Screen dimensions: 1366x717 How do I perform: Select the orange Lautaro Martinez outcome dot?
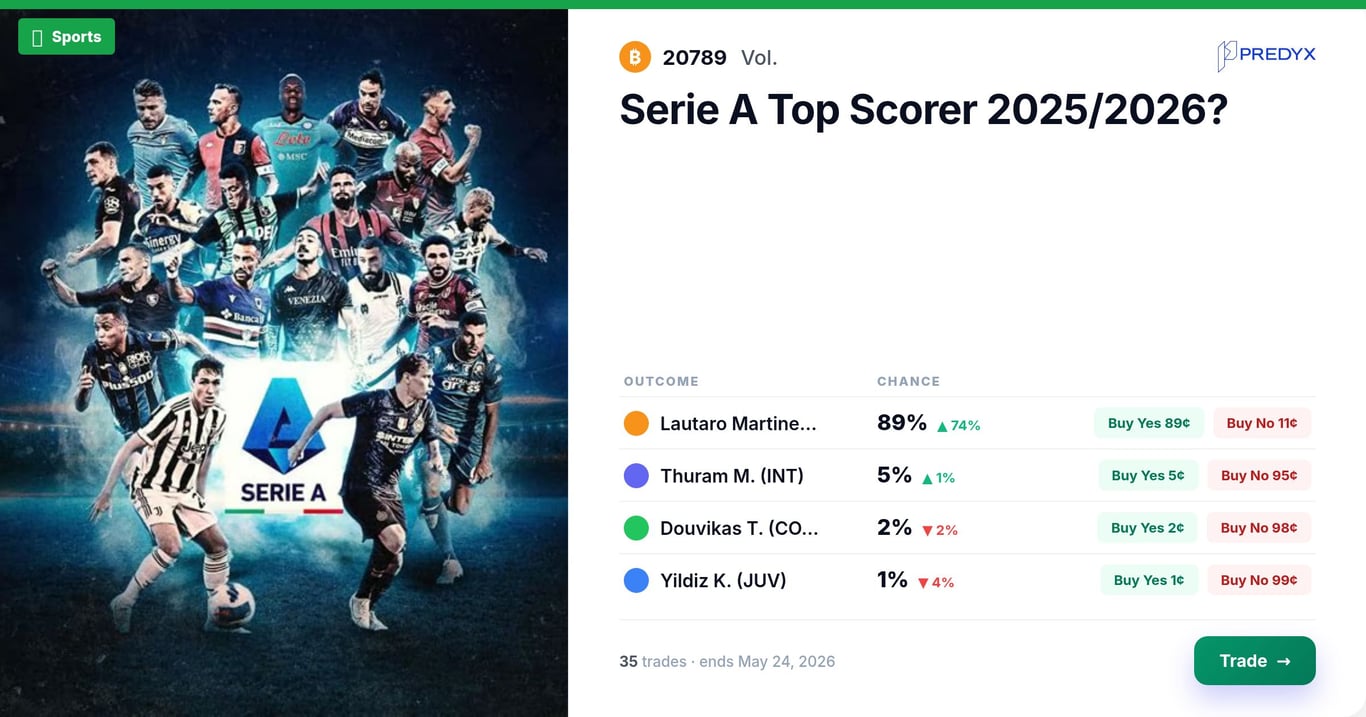[636, 423]
